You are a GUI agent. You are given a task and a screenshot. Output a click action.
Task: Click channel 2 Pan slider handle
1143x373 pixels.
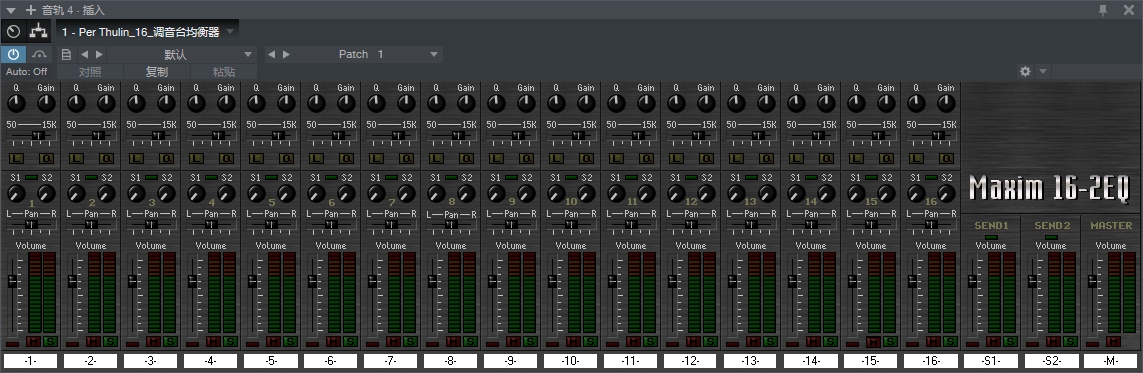91,225
